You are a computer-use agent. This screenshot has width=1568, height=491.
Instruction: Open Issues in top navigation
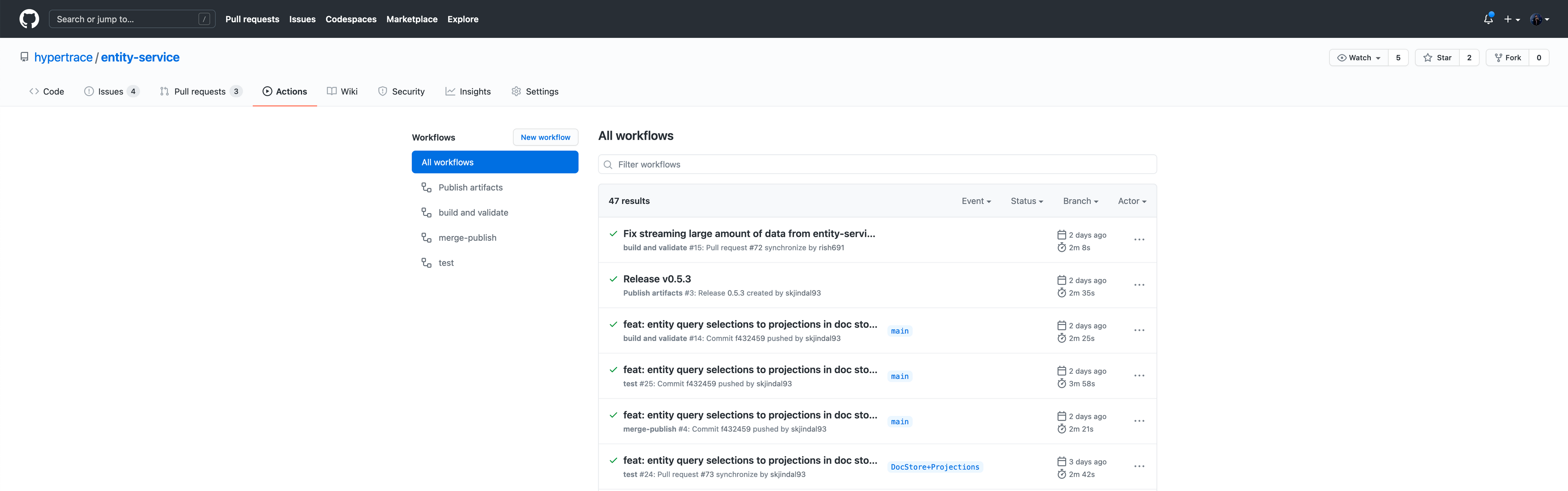(302, 19)
